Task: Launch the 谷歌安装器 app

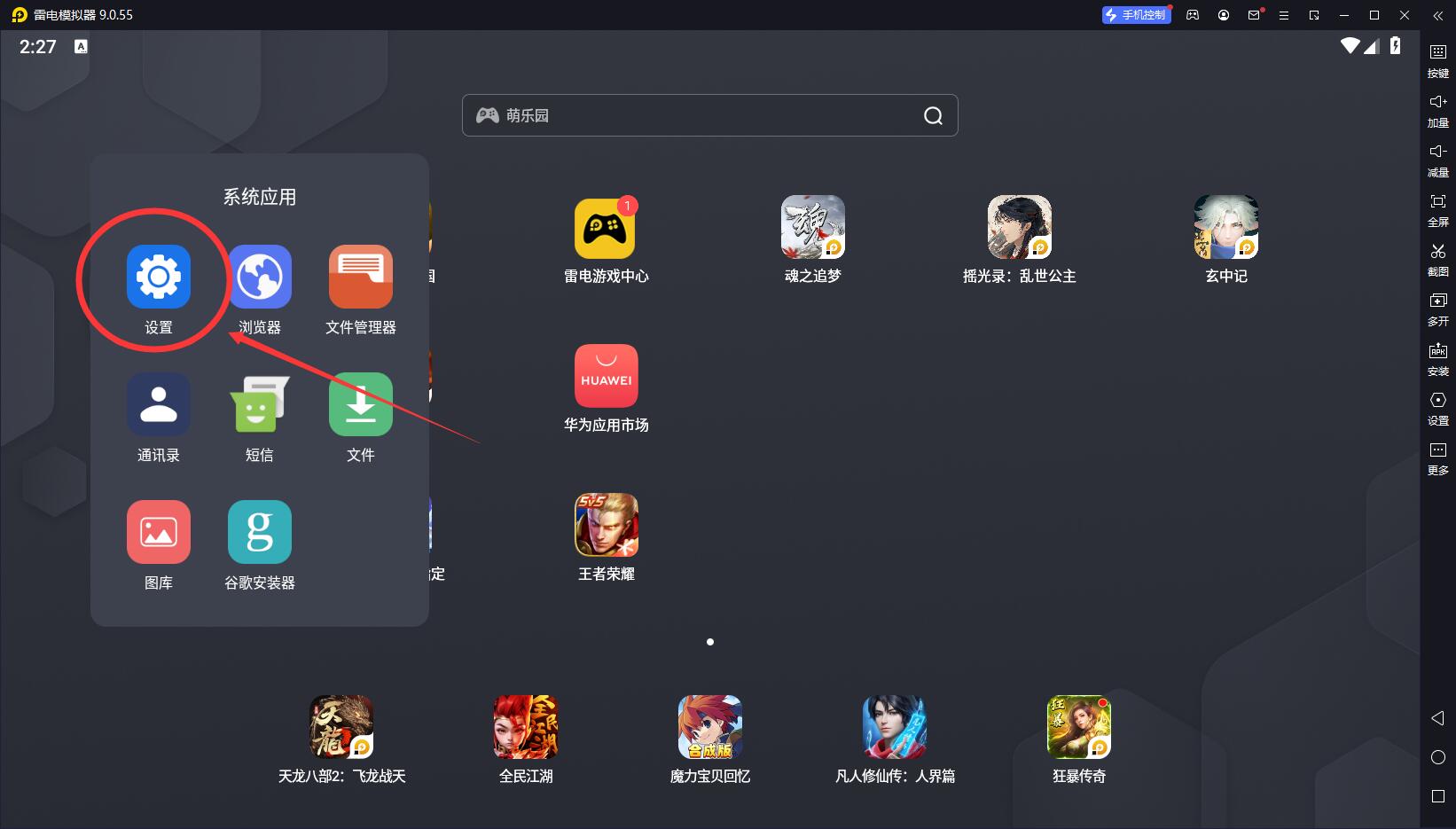Action: (x=260, y=533)
